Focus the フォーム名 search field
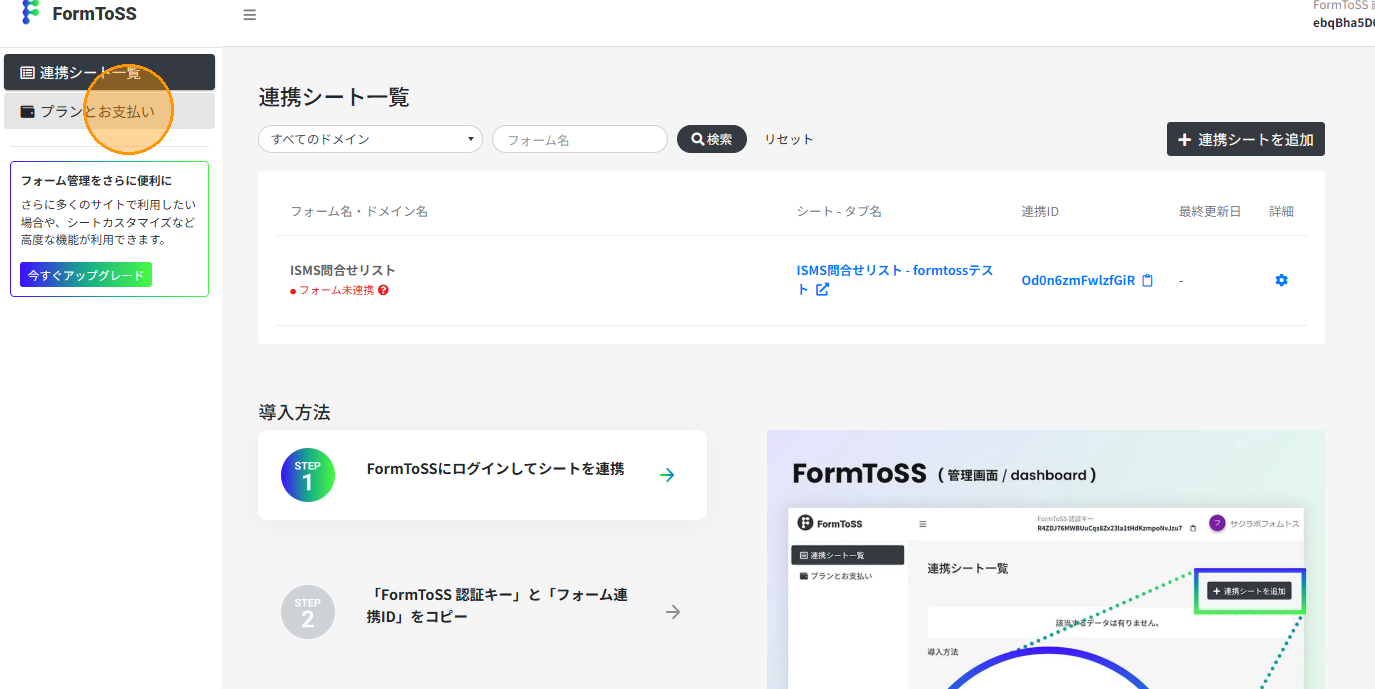 [x=580, y=139]
